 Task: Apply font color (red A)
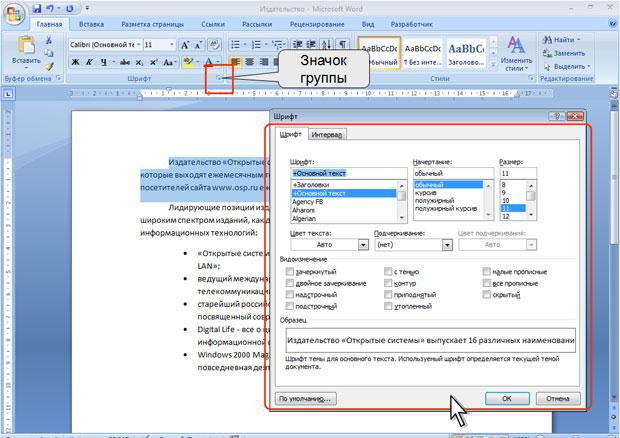[x=208, y=62]
